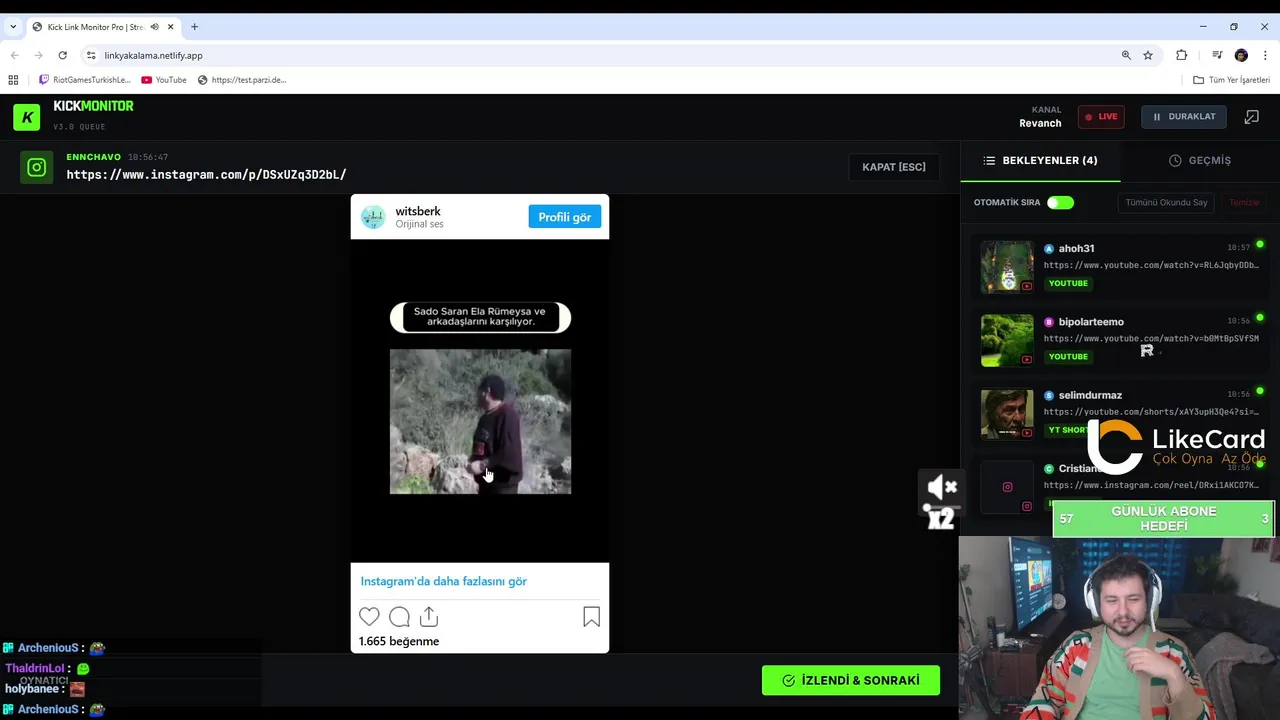Viewport: 1280px width, 720px height.
Task: Click the YOUTUBE tag under ahoh31
Action: tap(1068, 283)
